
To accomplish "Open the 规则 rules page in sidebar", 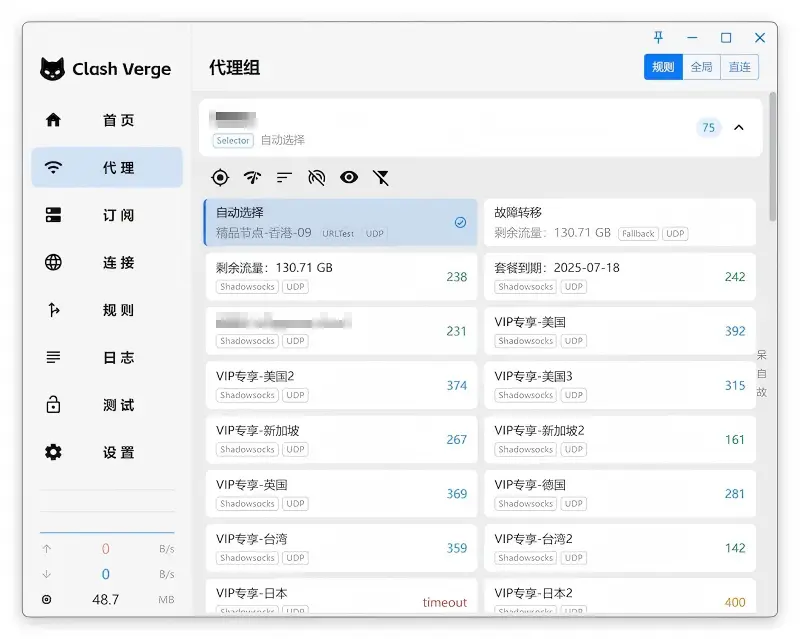I will click(x=107, y=310).
